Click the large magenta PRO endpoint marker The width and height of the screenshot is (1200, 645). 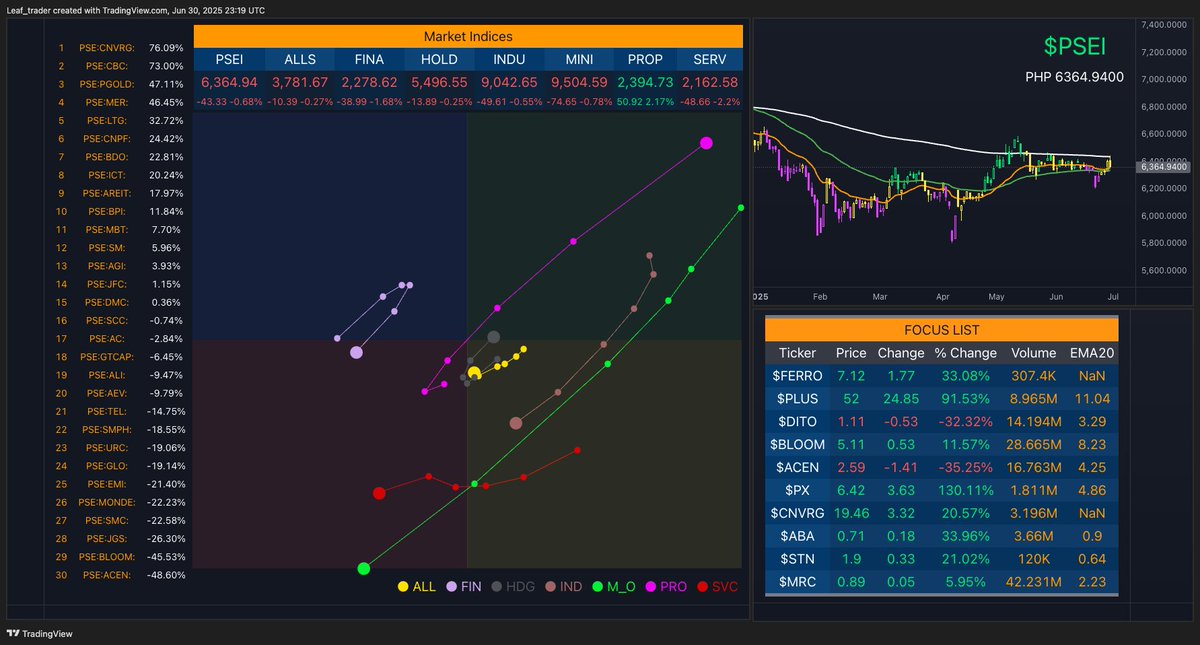click(706, 143)
